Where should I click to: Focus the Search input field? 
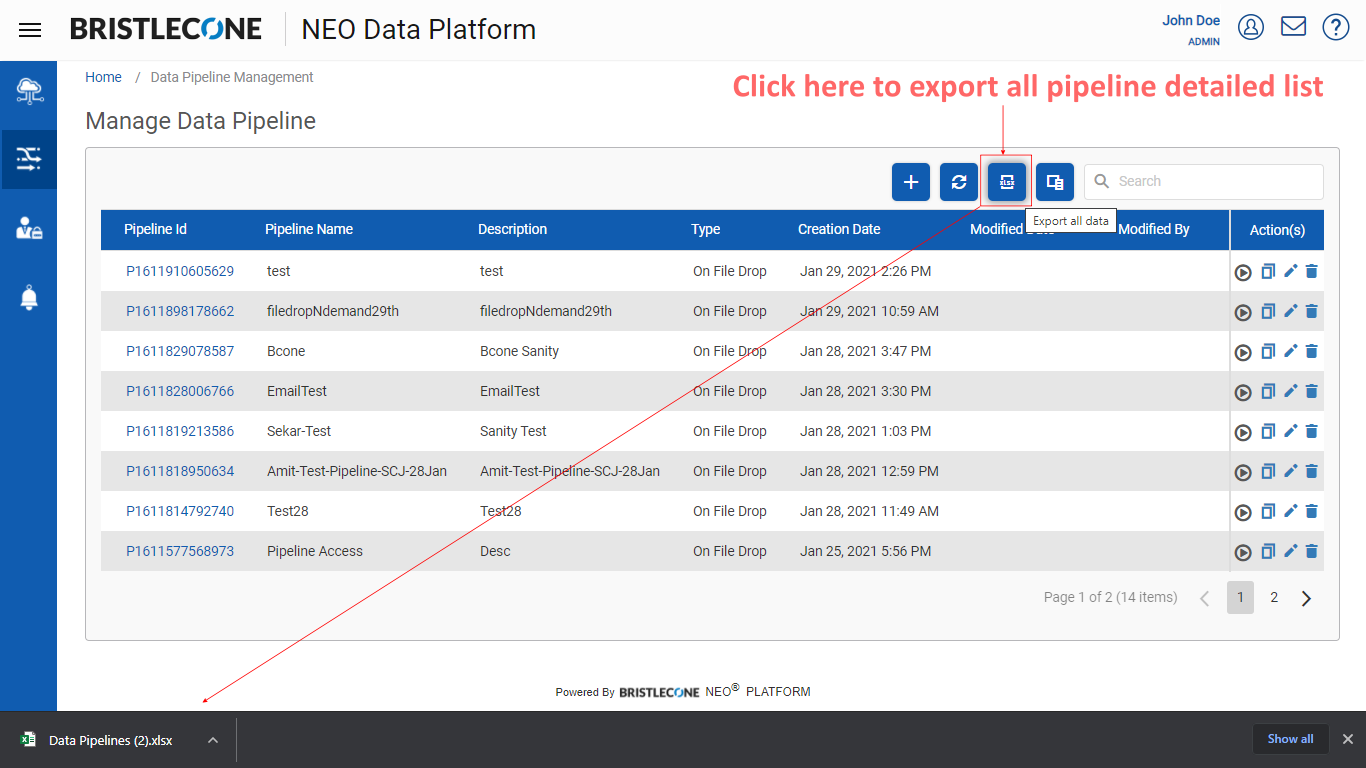pyautogui.click(x=1204, y=181)
